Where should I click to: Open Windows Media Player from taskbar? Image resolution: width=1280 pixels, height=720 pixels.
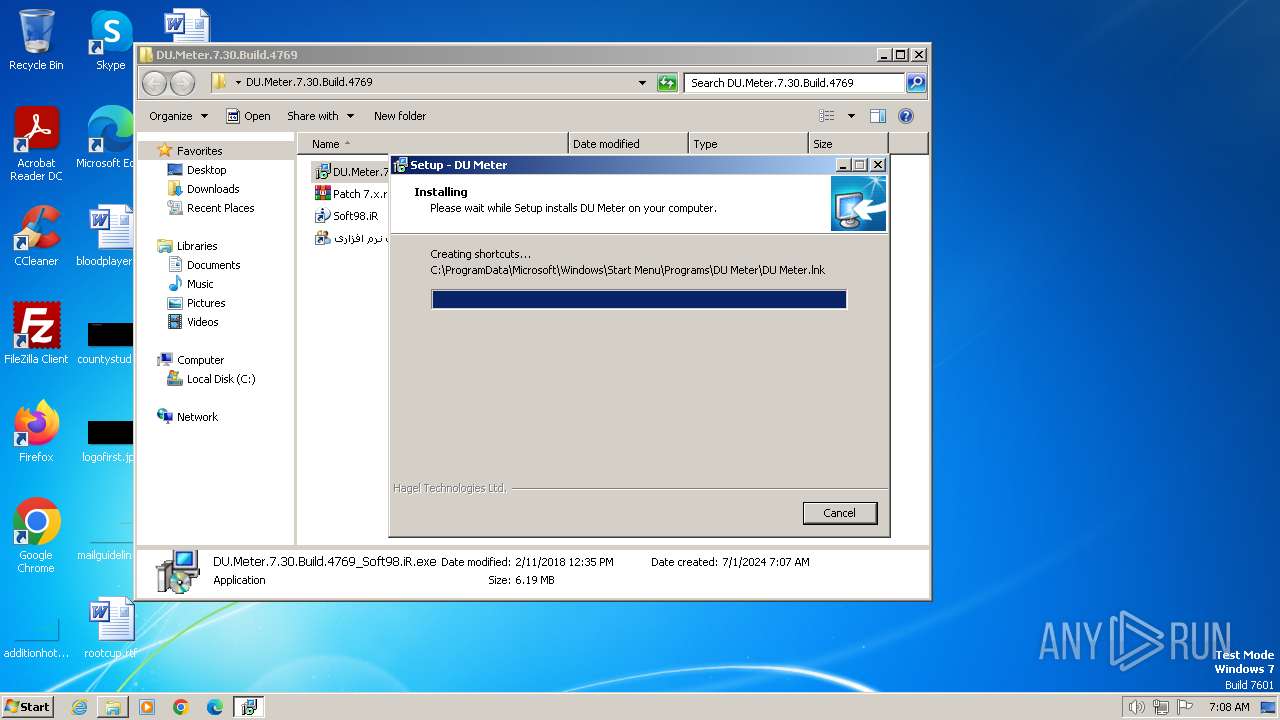click(147, 707)
